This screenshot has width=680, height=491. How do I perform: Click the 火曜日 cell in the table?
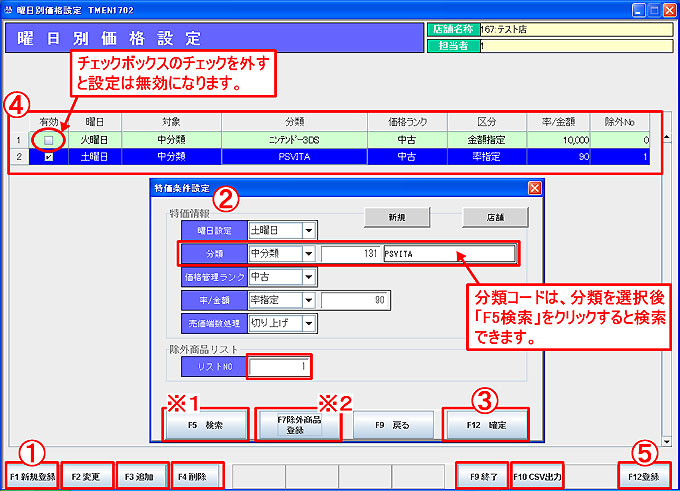(x=95, y=140)
